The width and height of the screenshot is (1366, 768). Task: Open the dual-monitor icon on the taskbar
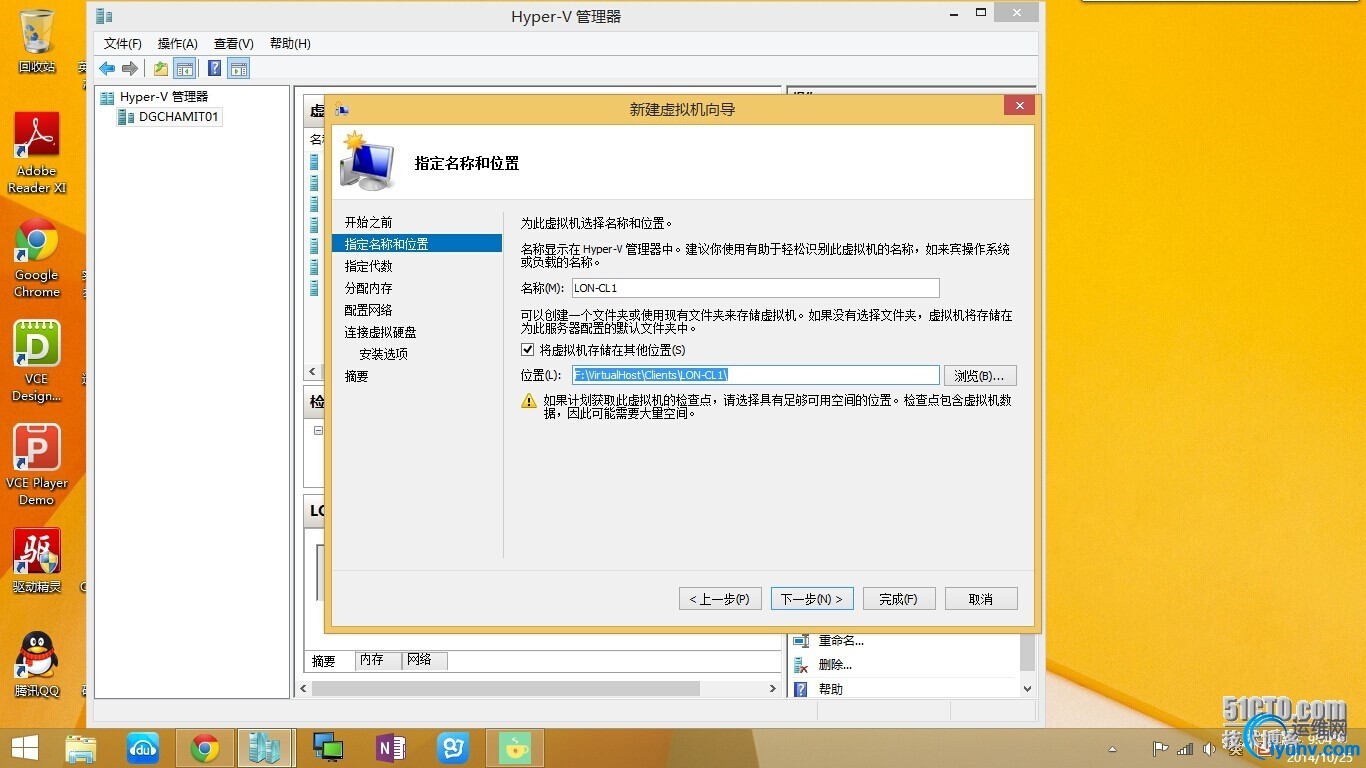tap(328, 748)
